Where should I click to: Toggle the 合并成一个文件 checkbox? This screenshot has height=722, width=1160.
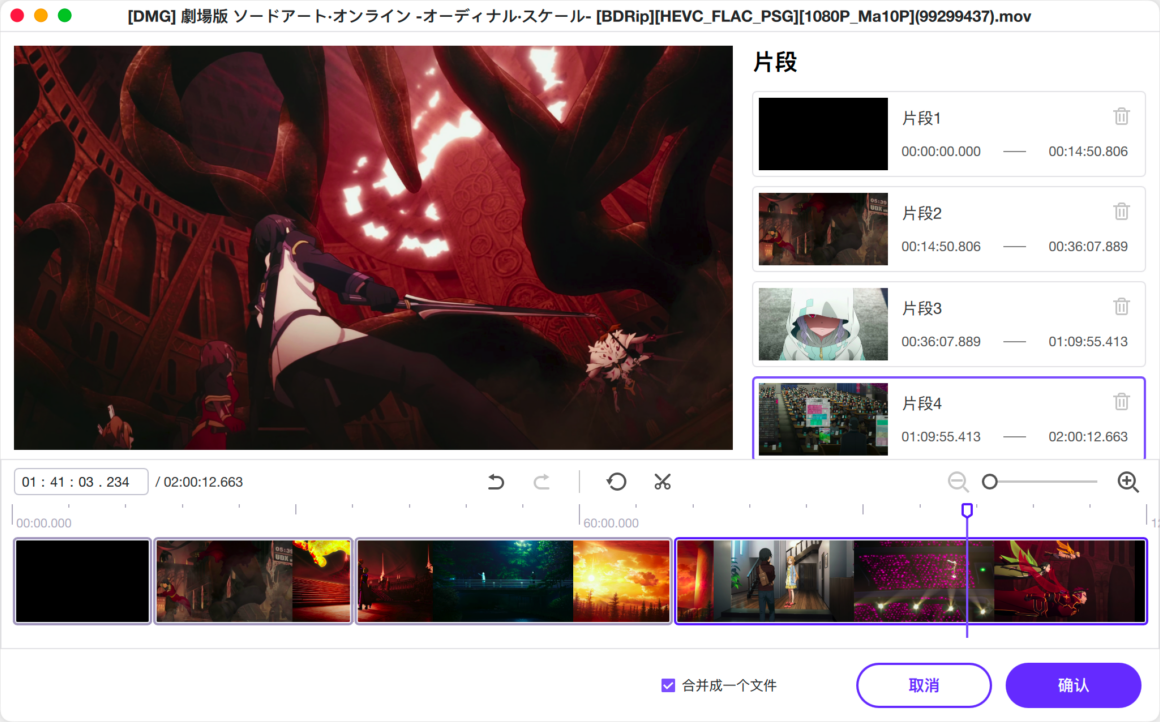coord(668,686)
